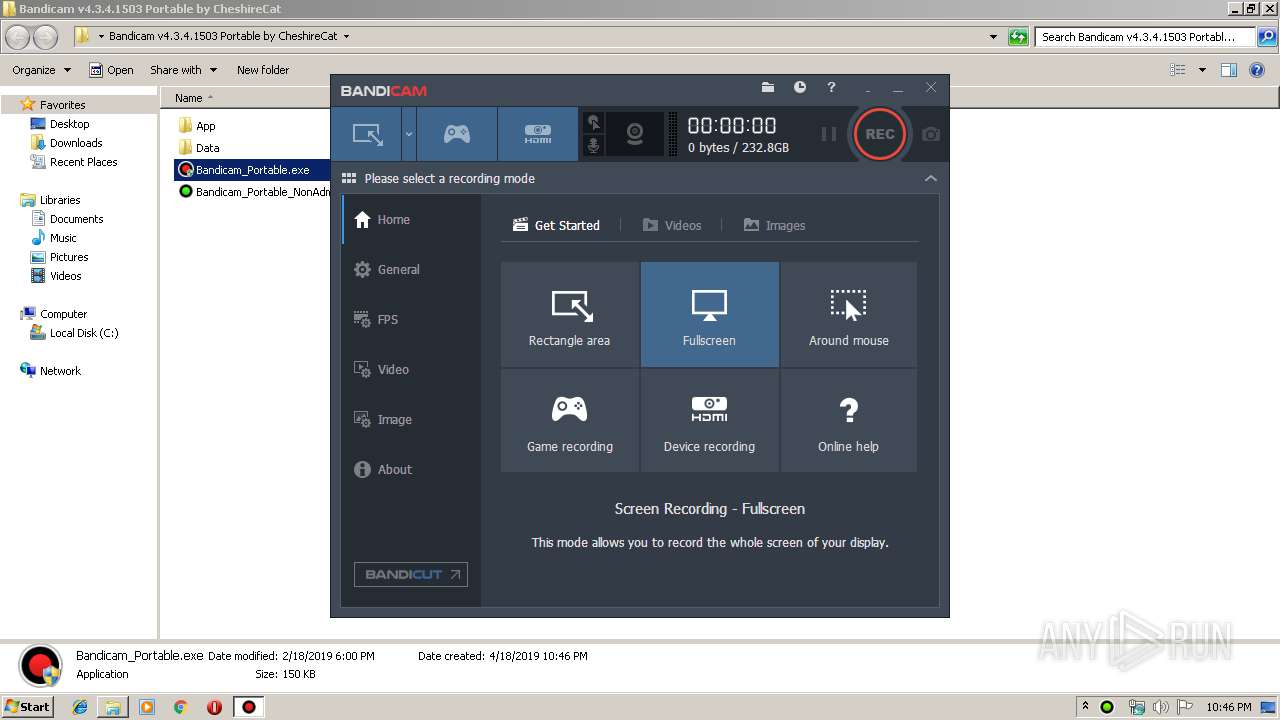
Task: Take a screenshot with camera icon
Action: pos(931,134)
